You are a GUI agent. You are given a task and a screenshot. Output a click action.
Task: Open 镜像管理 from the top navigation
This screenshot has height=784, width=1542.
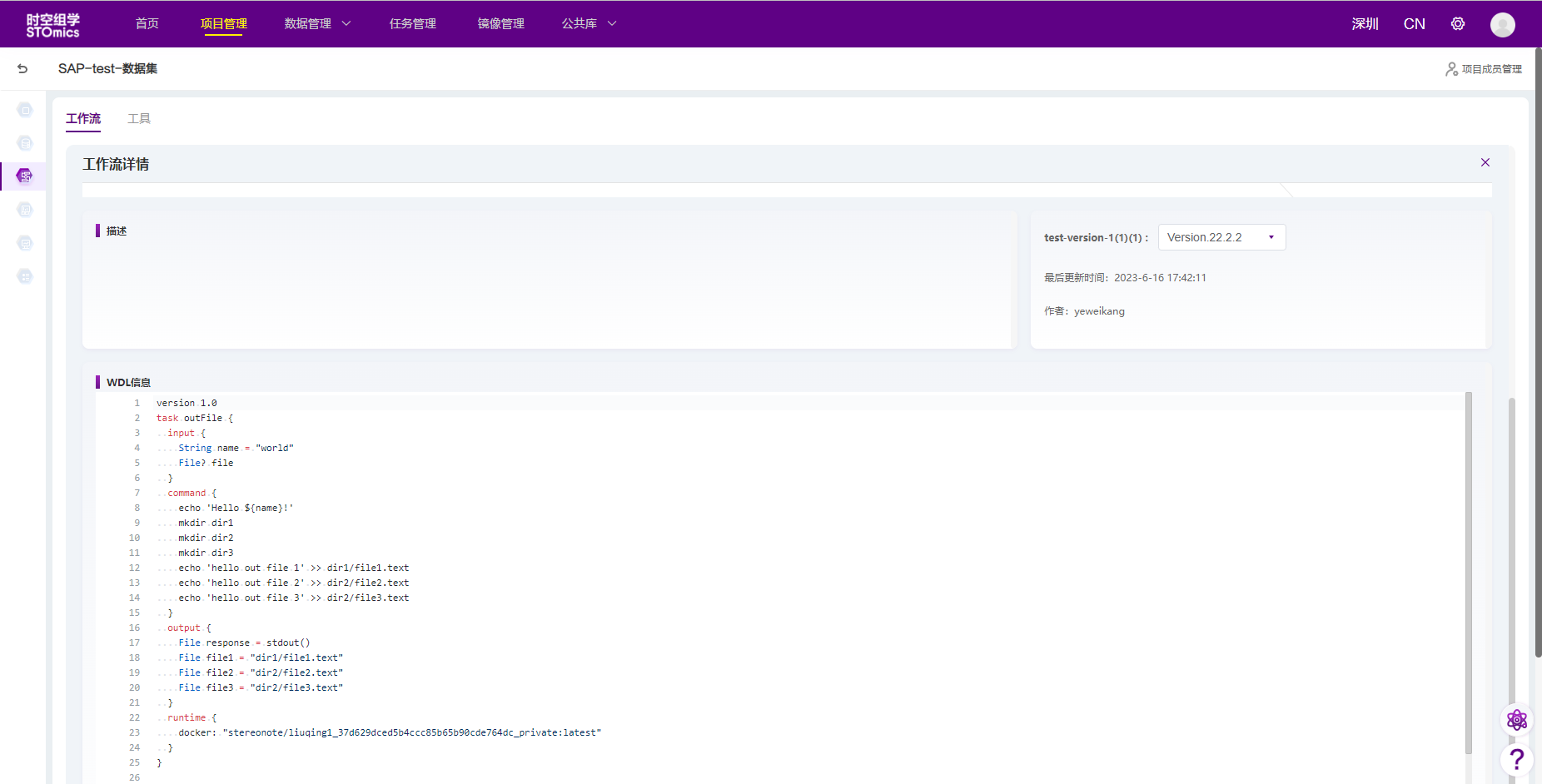coord(501,24)
